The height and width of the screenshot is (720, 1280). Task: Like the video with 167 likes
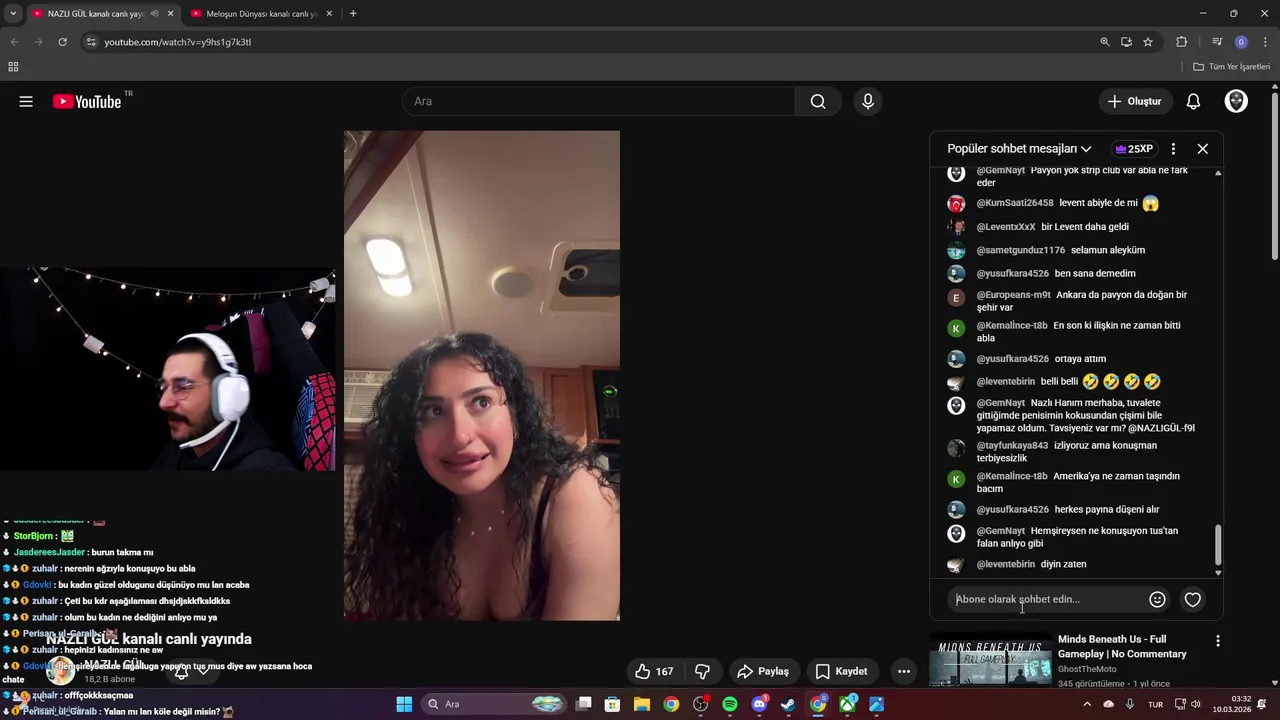tap(654, 671)
